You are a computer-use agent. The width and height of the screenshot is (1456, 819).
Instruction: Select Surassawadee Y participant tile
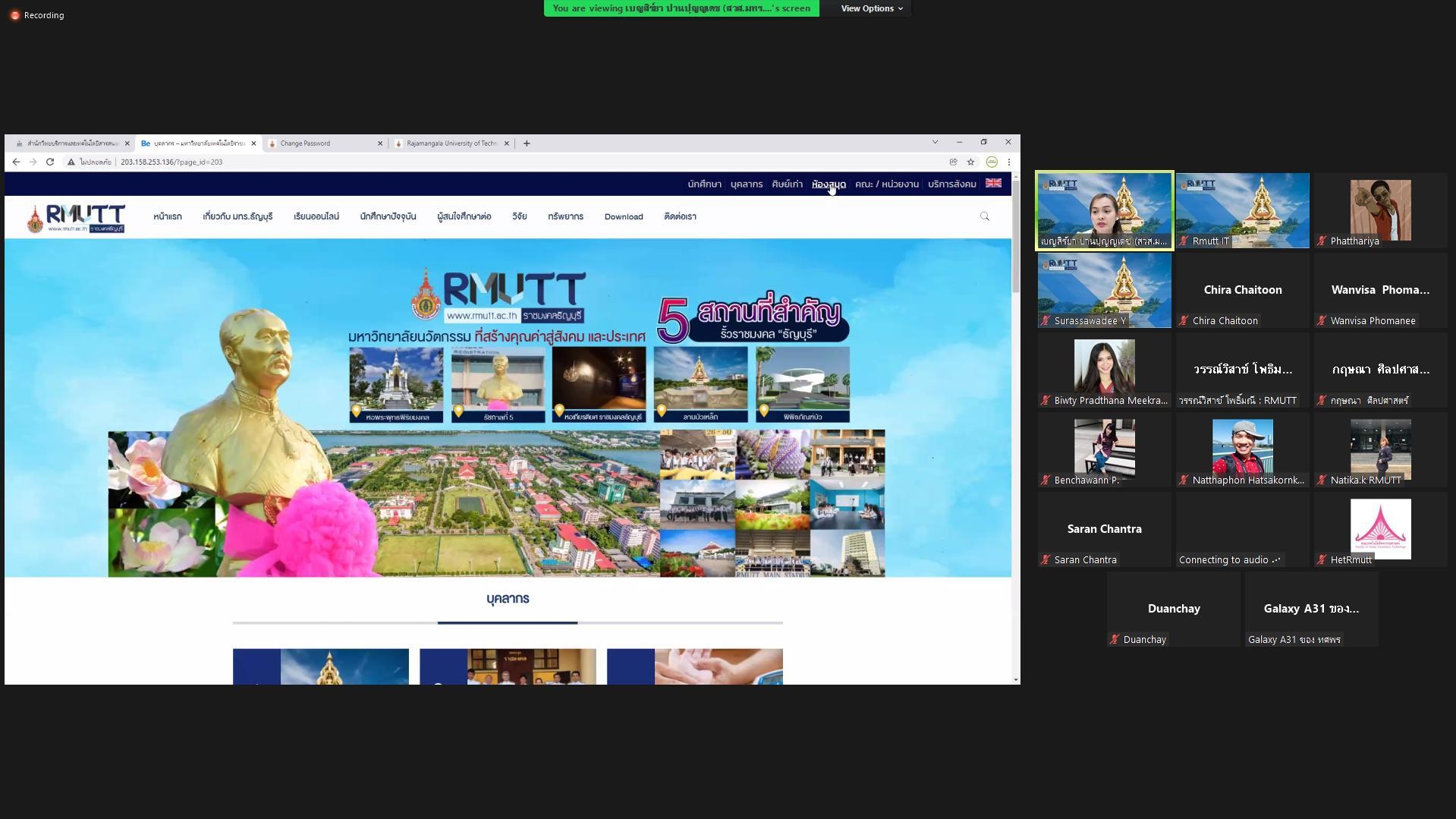click(1105, 290)
